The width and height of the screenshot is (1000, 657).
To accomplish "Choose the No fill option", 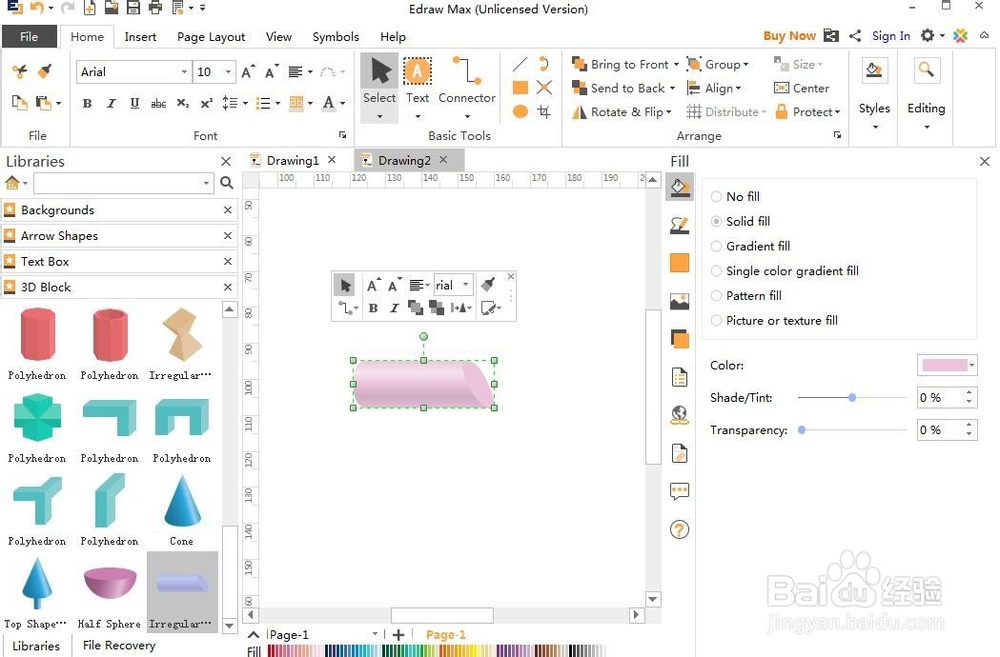I will (735, 196).
